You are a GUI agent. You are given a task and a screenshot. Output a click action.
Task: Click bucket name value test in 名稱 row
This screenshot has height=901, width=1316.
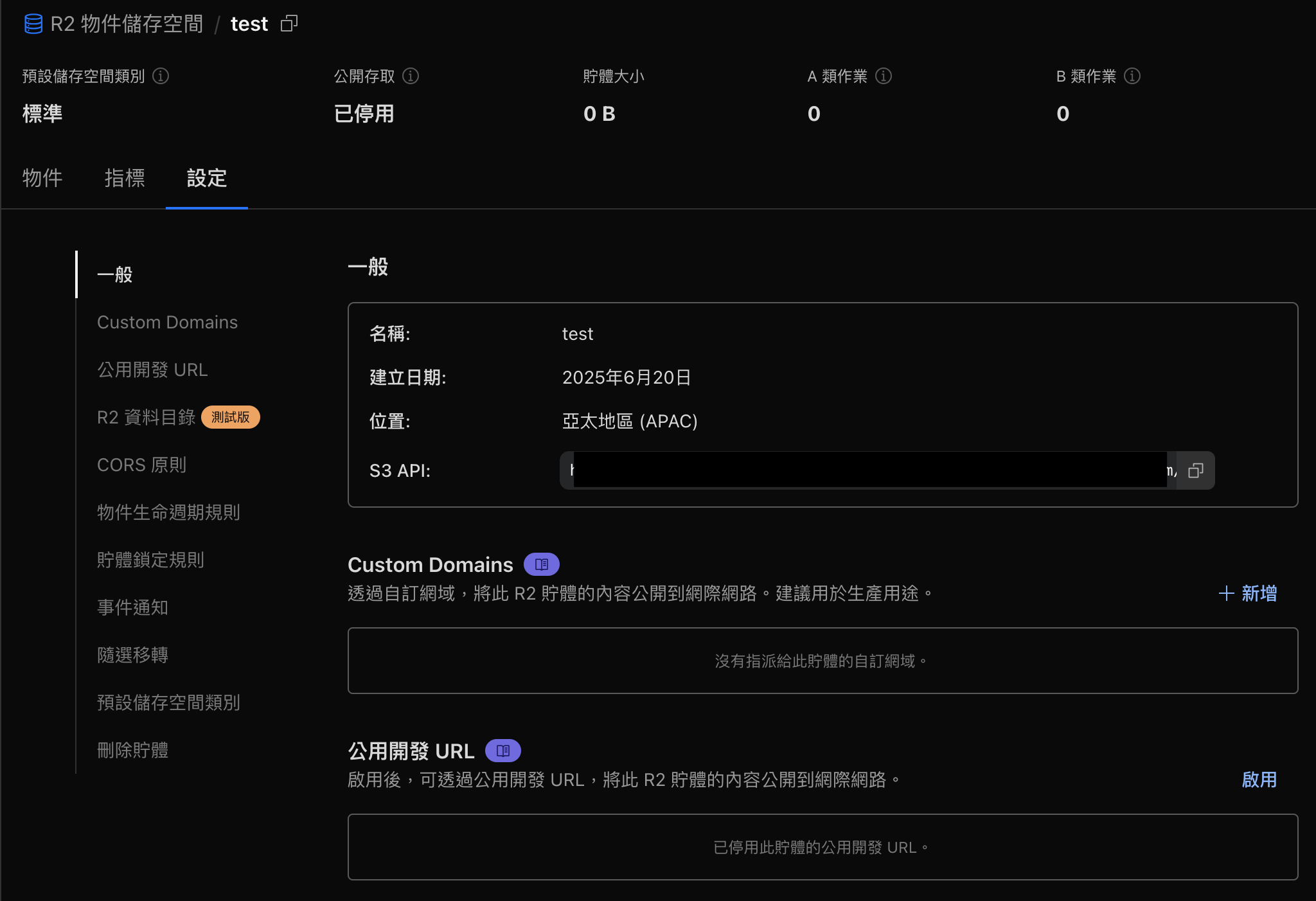[x=578, y=334]
